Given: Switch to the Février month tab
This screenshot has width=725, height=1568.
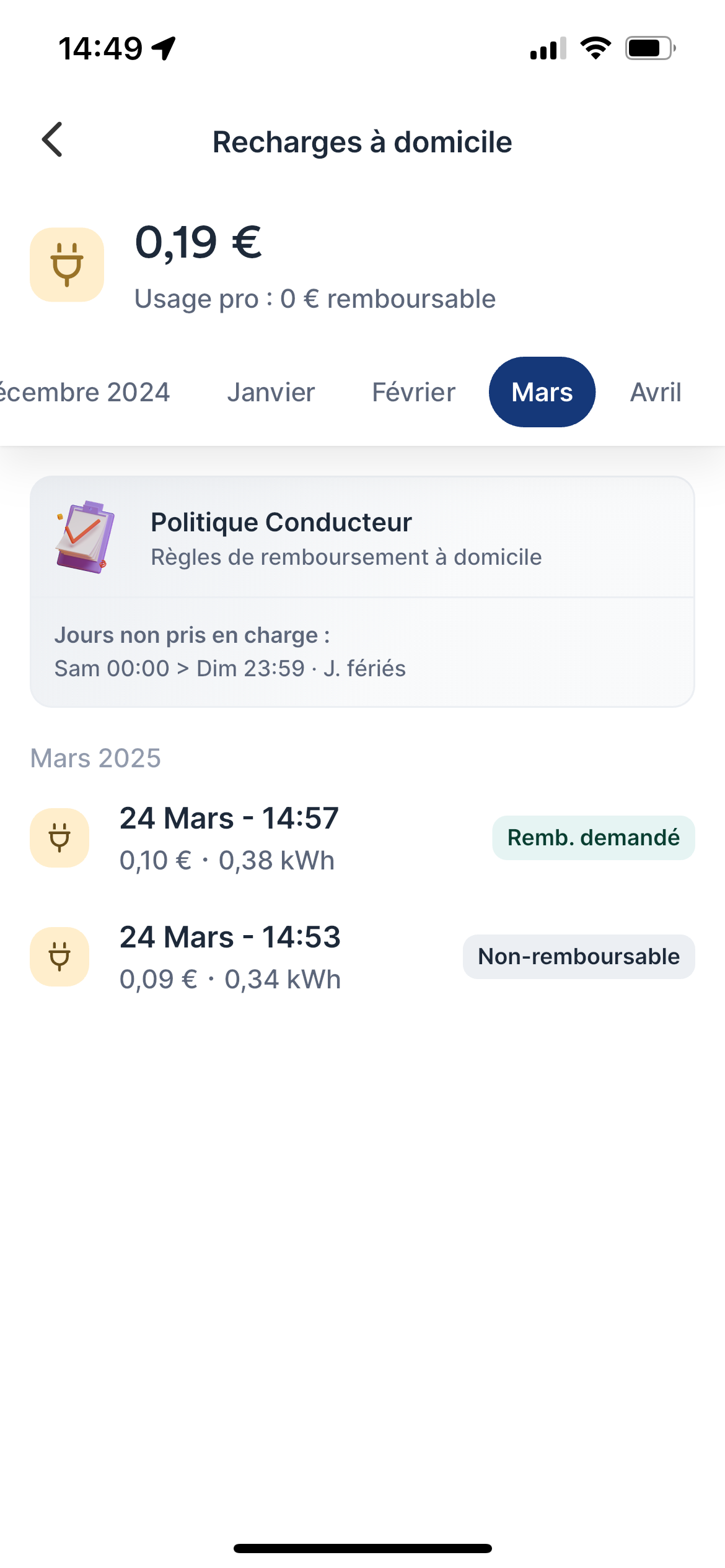Looking at the screenshot, I should (x=413, y=392).
